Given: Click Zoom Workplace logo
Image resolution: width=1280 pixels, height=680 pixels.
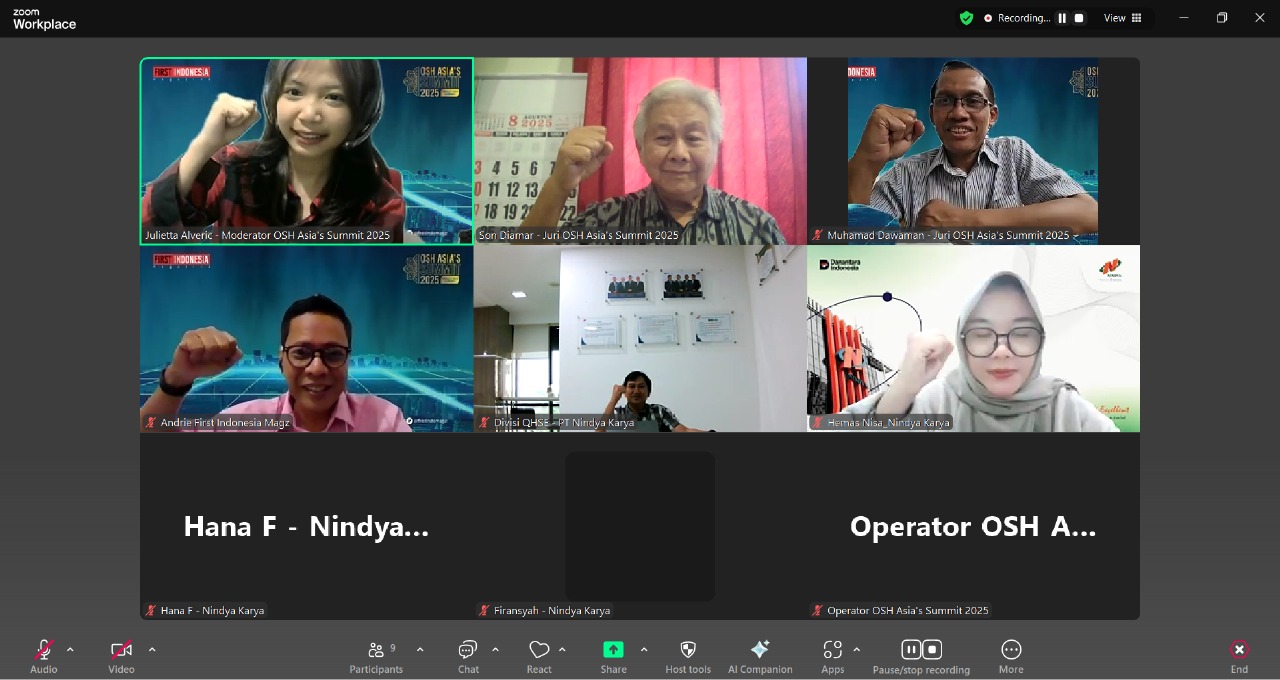Looking at the screenshot, I should (x=44, y=19).
